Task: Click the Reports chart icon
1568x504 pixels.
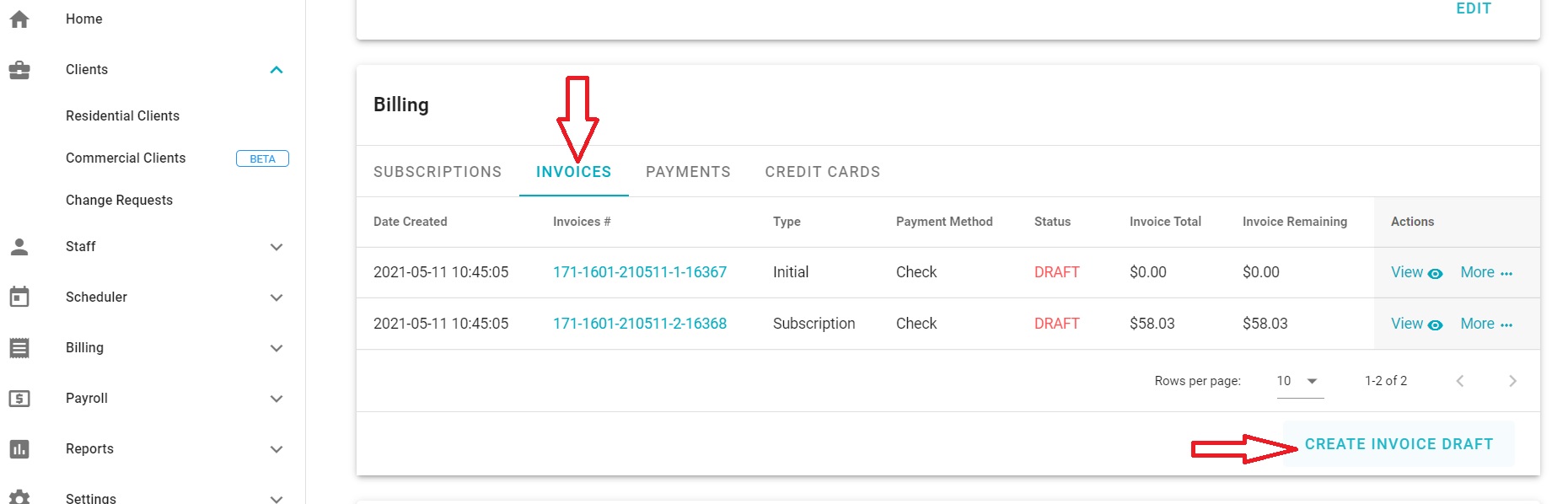Action: coord(19,449)
